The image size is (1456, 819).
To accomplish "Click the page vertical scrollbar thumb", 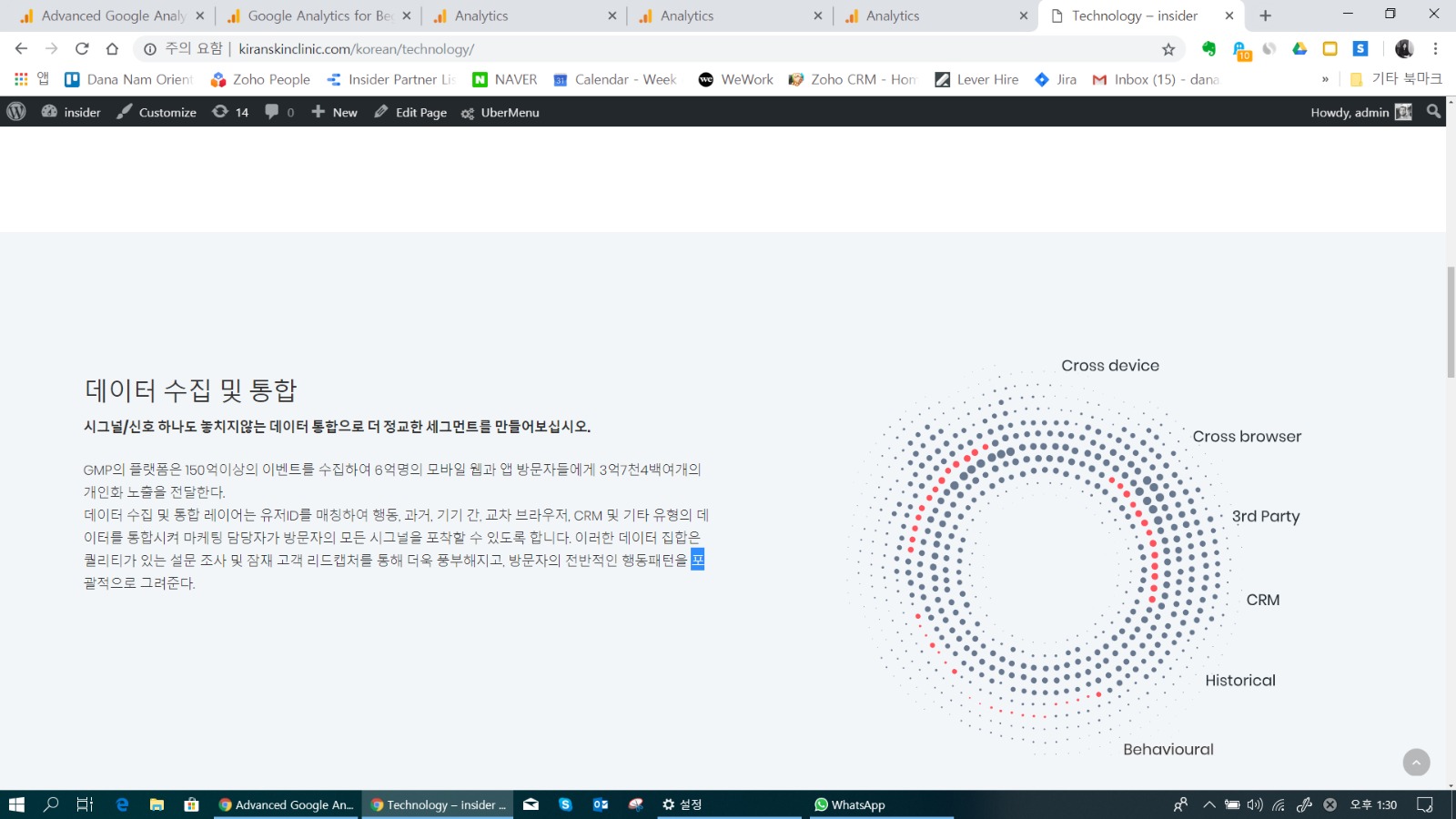I will 1451,322.
